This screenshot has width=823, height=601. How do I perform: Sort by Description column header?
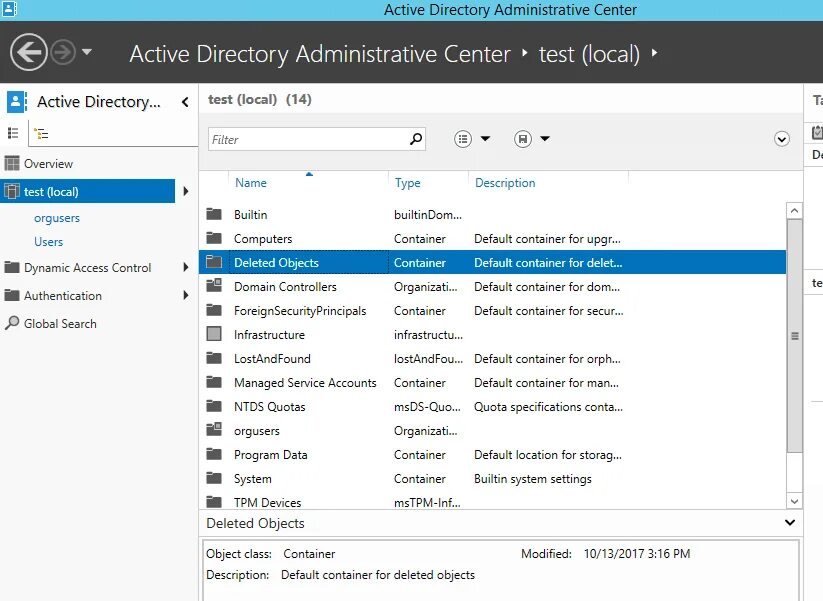point(505,183)
